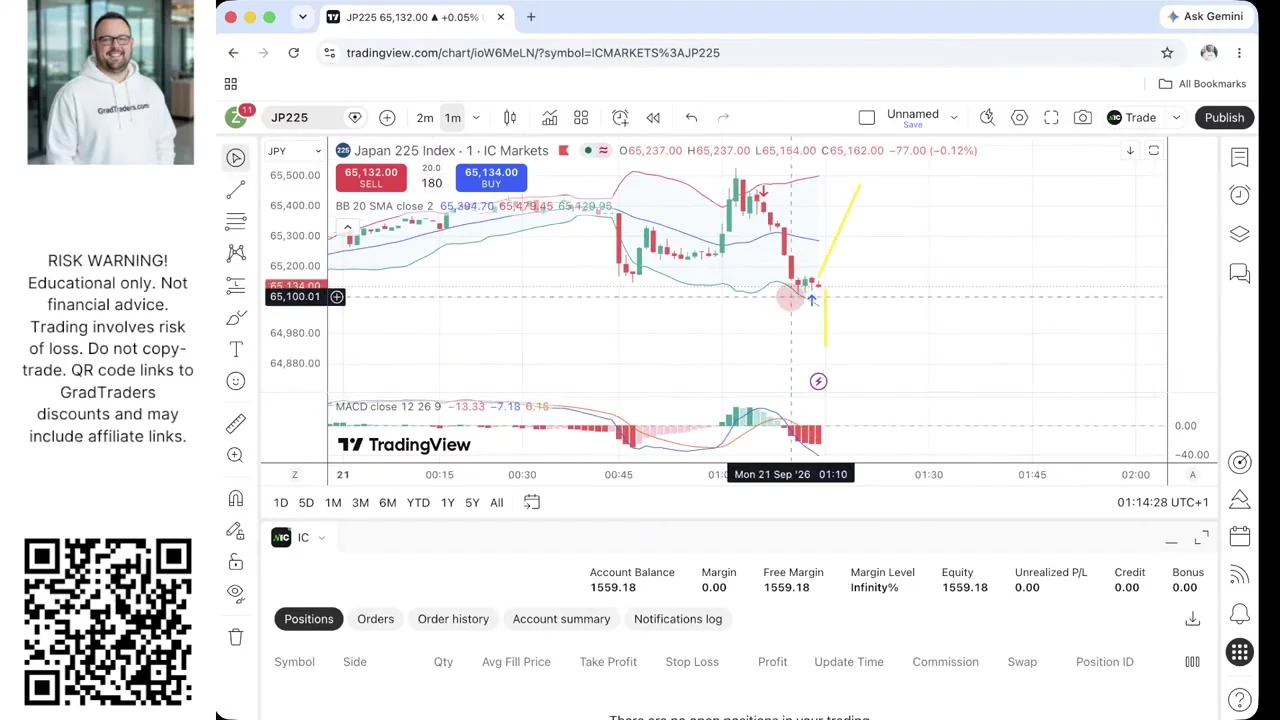Click the blue BUY 65,134.00 button
The image size is (1280, 720).
click(x=491, y=177)
